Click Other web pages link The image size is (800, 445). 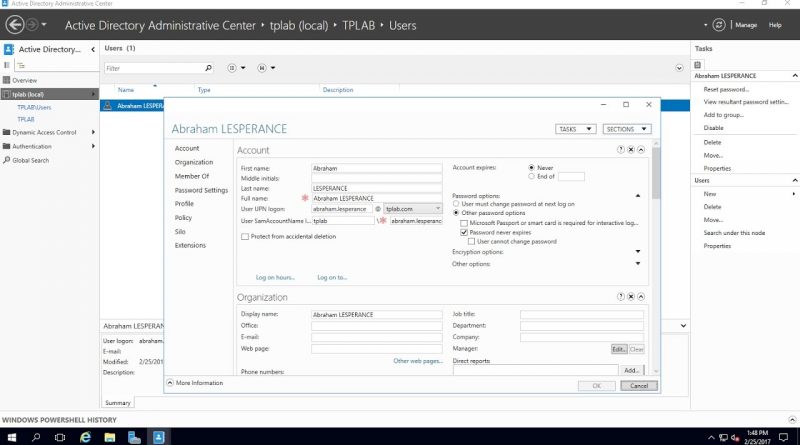click(x=418, y=361)
